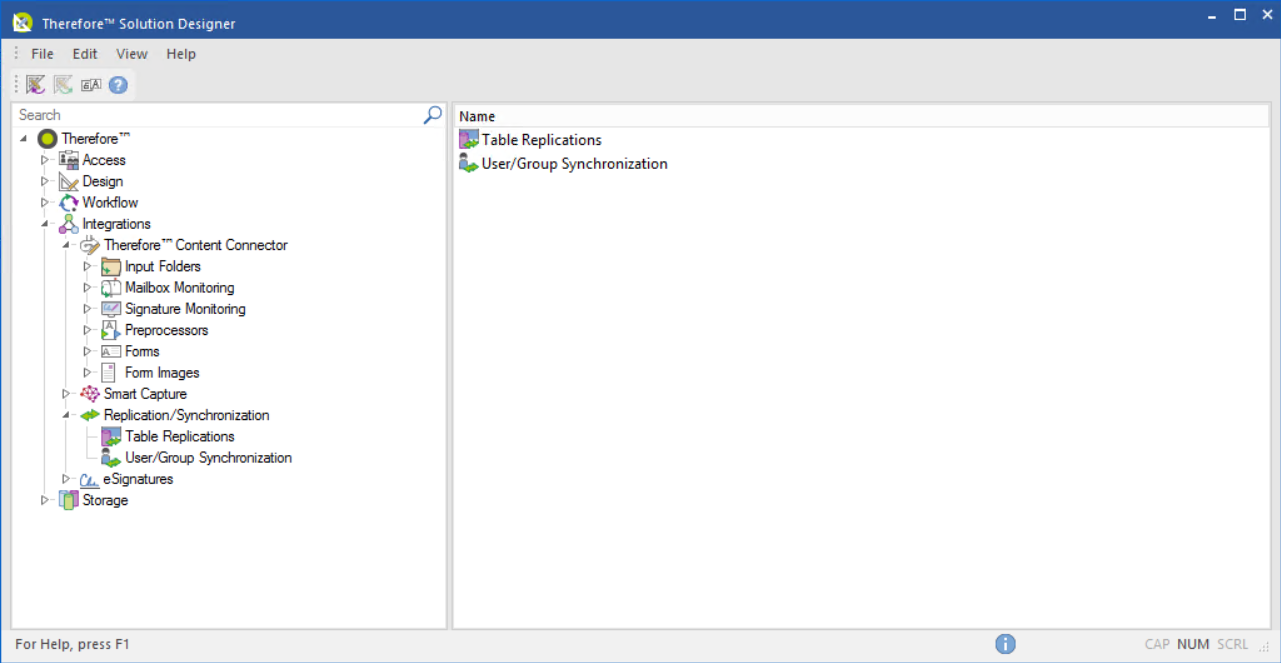Viewport: 1281px width, 663px height.
Task: Click the blue info icon in status bar
Action: coord(1005,644)
